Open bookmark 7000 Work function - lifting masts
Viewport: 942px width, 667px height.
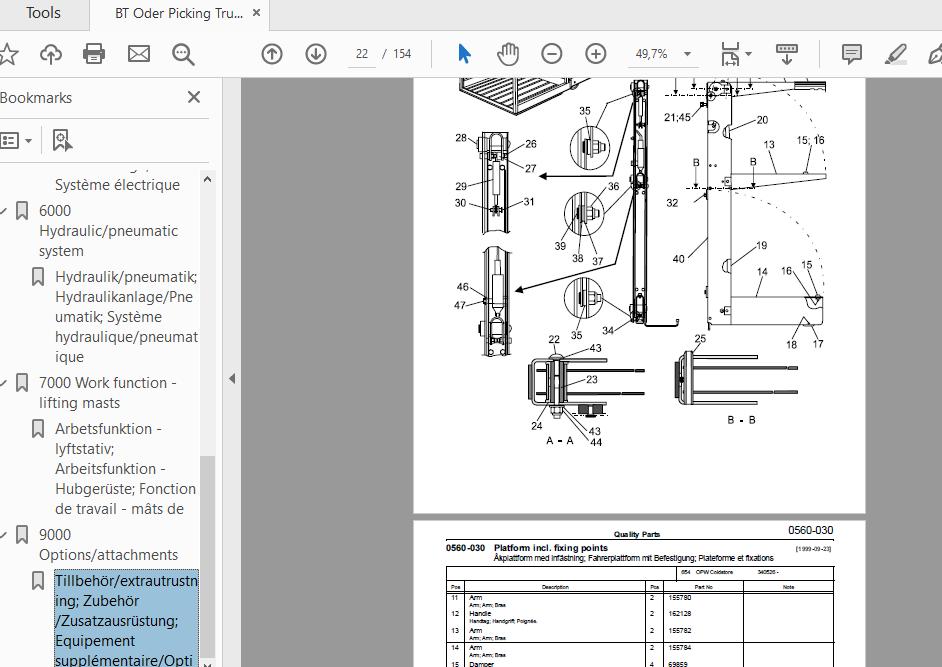[x=108, y=392]
